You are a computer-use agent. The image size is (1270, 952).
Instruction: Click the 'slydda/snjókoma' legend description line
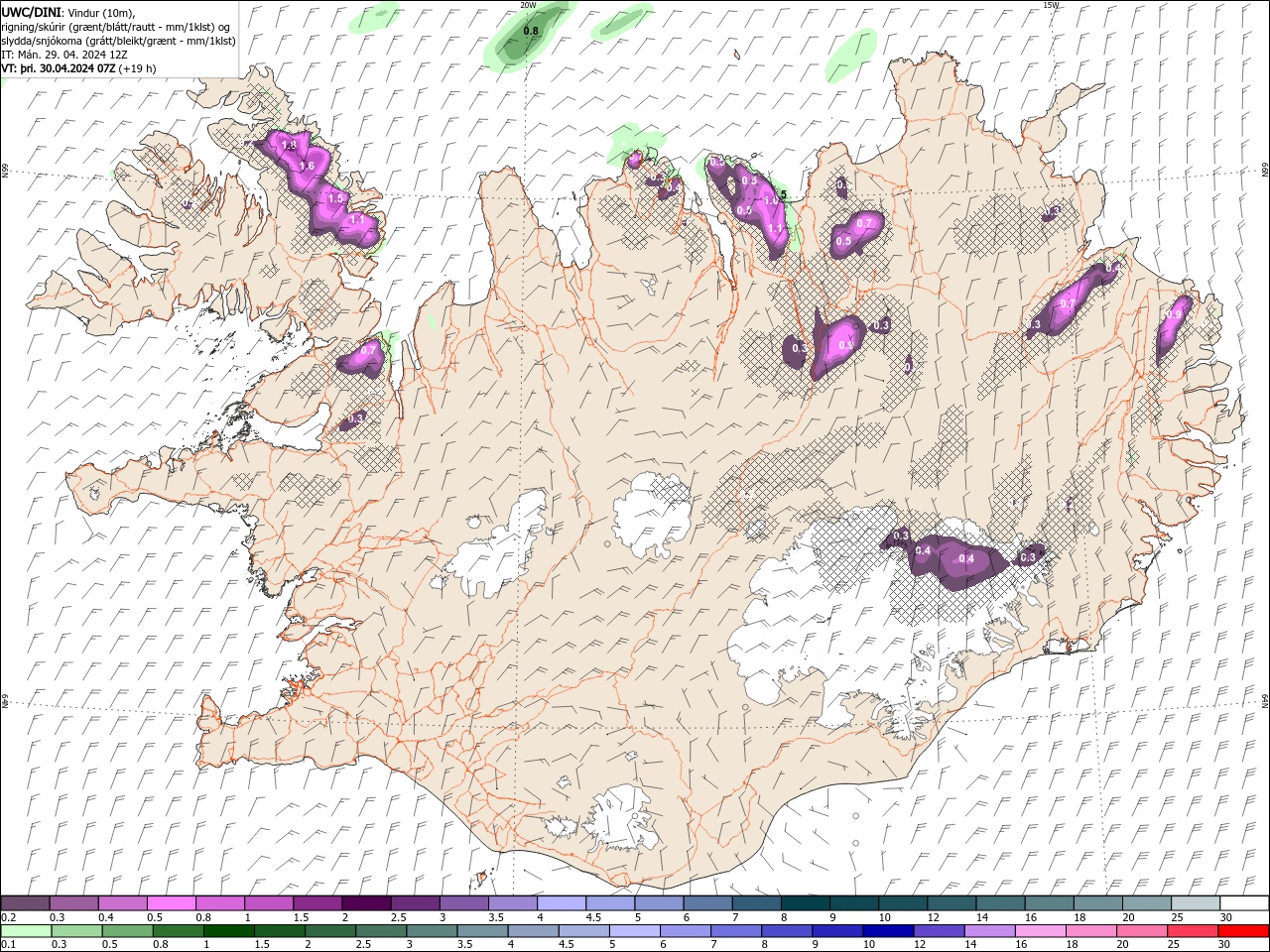(x=118, y=41)
